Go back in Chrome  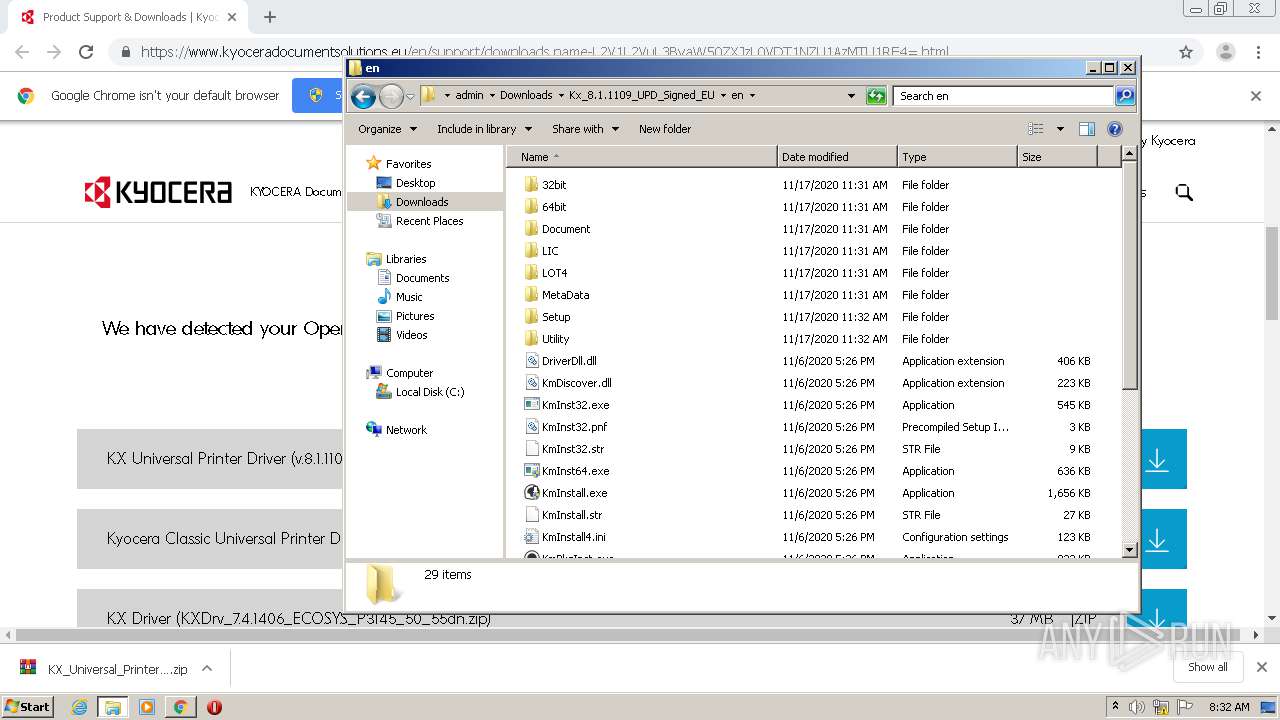[x=22, y=52]
